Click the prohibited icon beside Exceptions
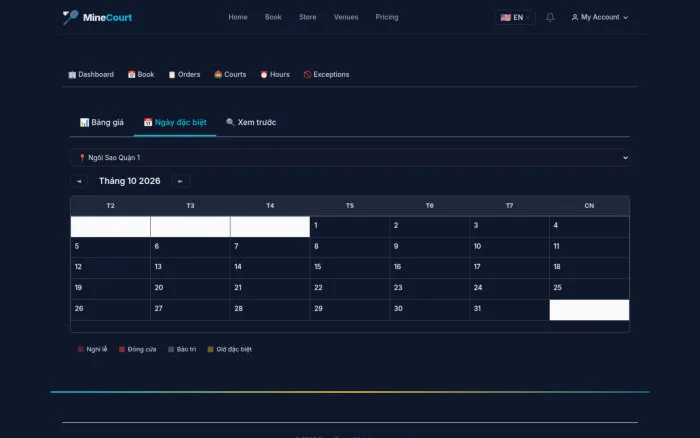The width and height of the screenshot is (700, 438). click(x=307, y=75)
